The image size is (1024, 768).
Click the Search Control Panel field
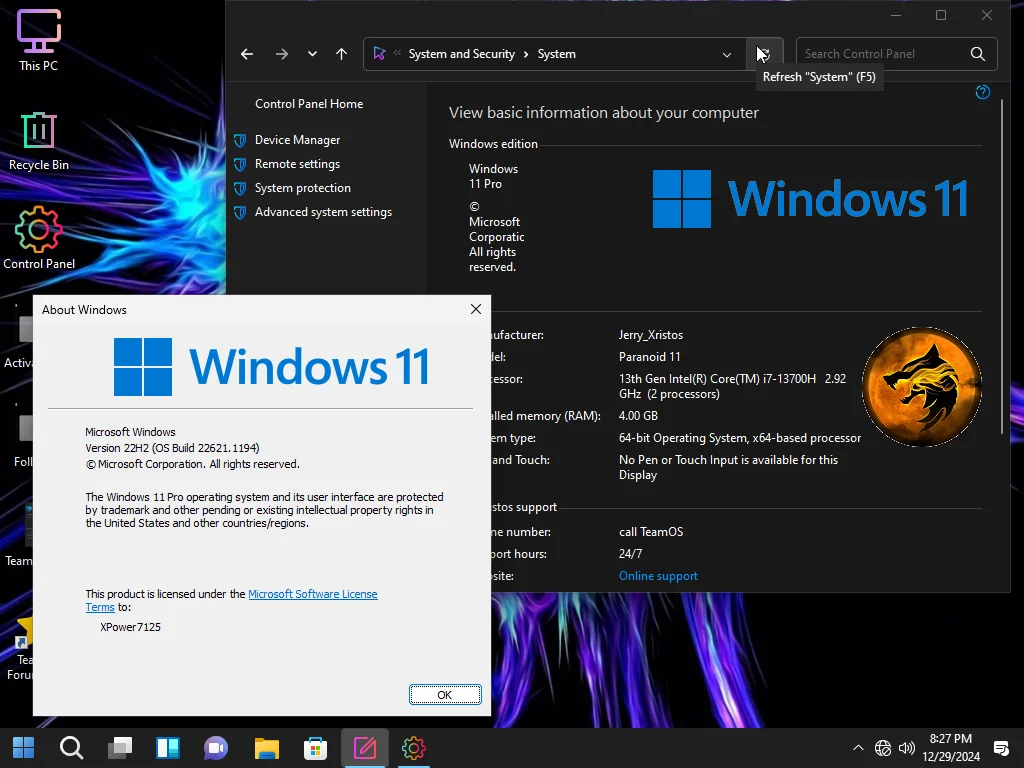coord(896,54)
